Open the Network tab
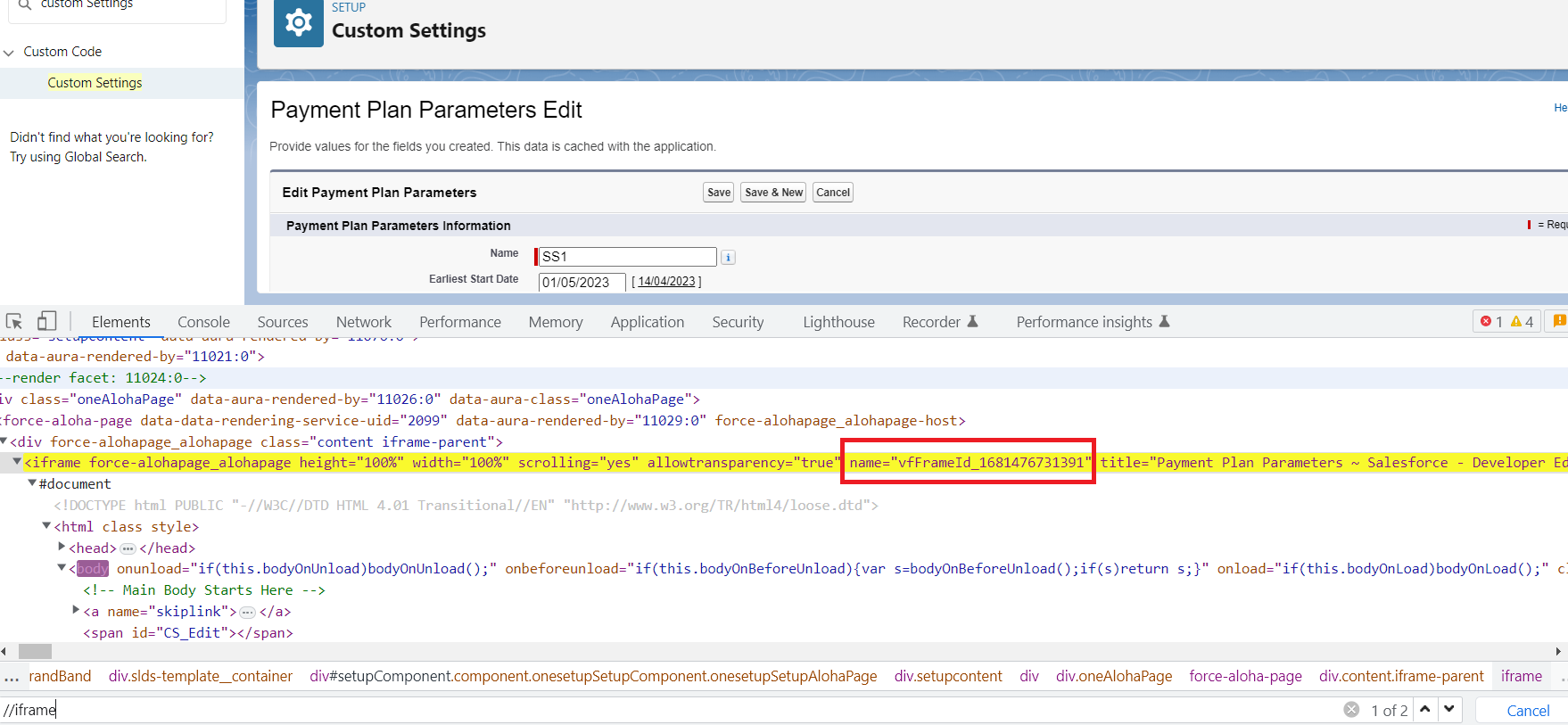 tap(364, 322)
